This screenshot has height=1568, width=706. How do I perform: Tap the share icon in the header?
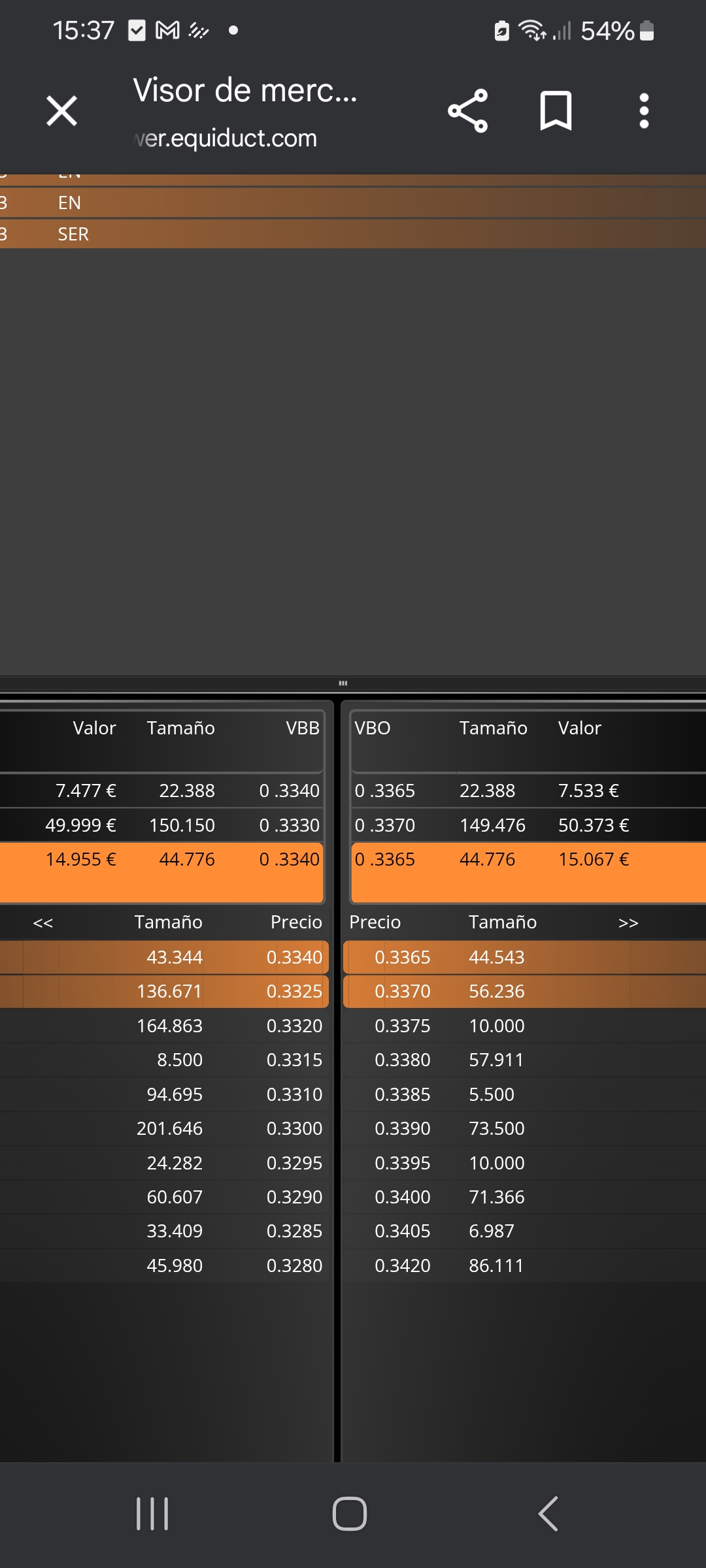tap(468, 111)
